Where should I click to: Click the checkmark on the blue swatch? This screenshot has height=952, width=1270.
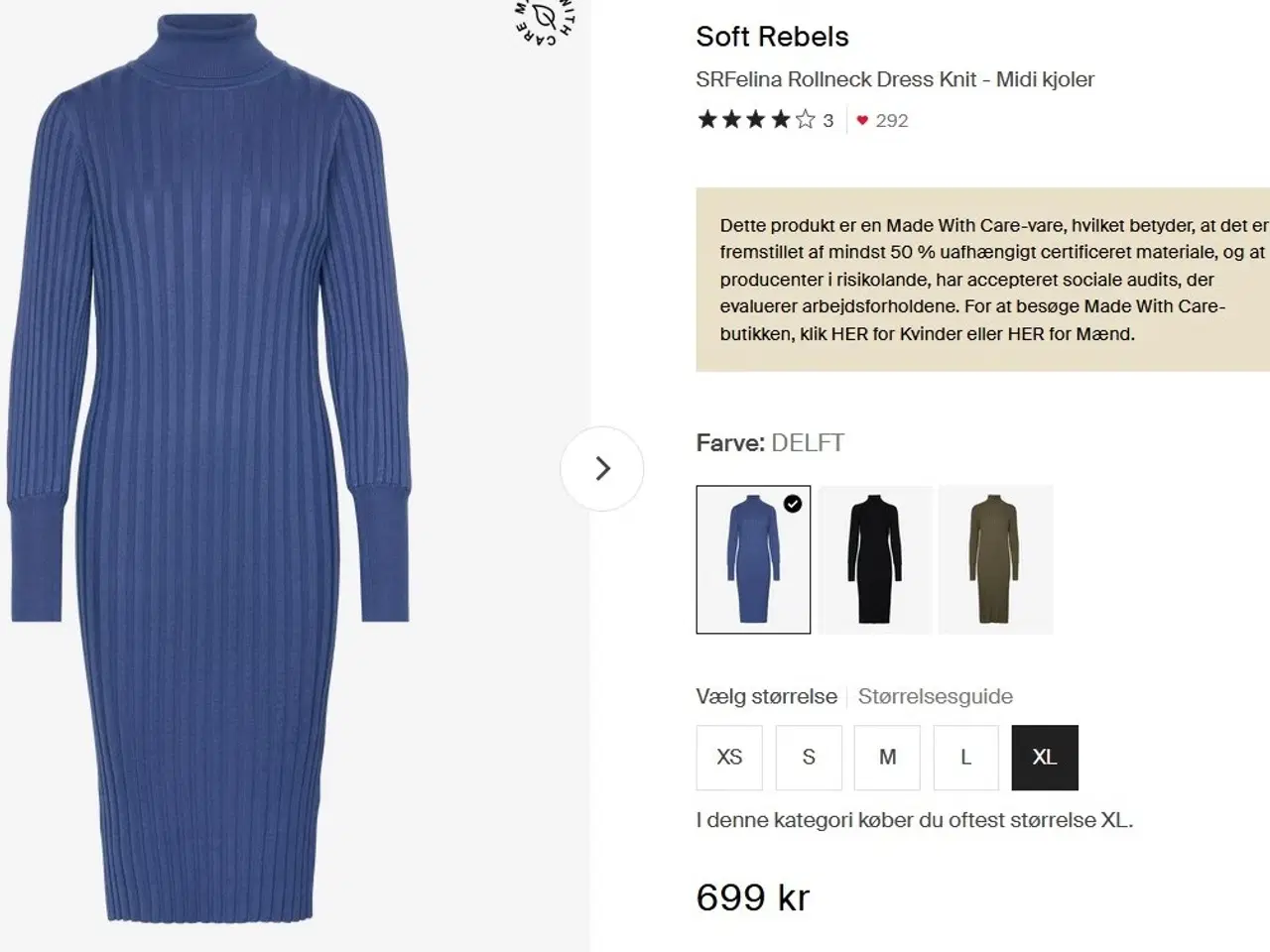point(793,504)
